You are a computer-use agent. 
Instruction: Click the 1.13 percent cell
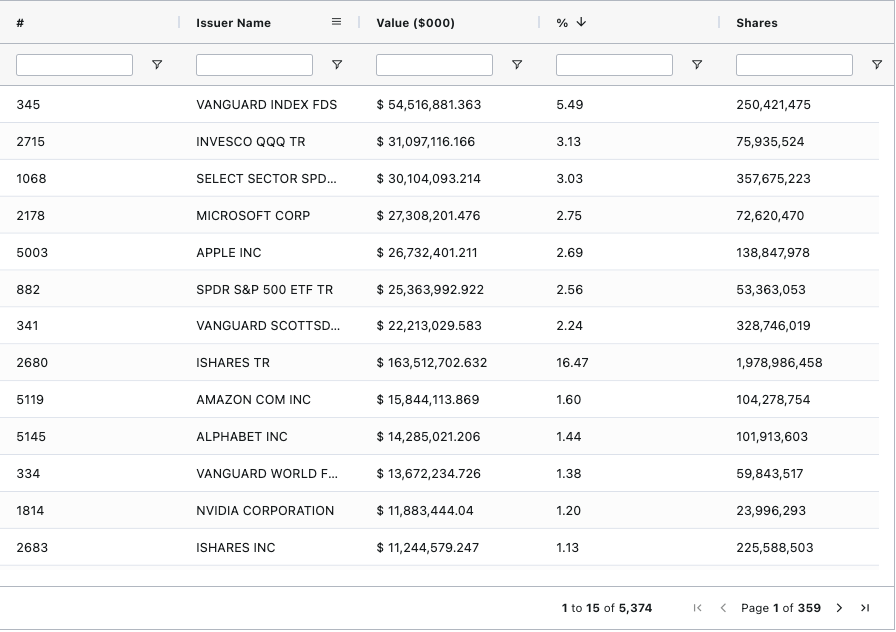coord(567,547)
